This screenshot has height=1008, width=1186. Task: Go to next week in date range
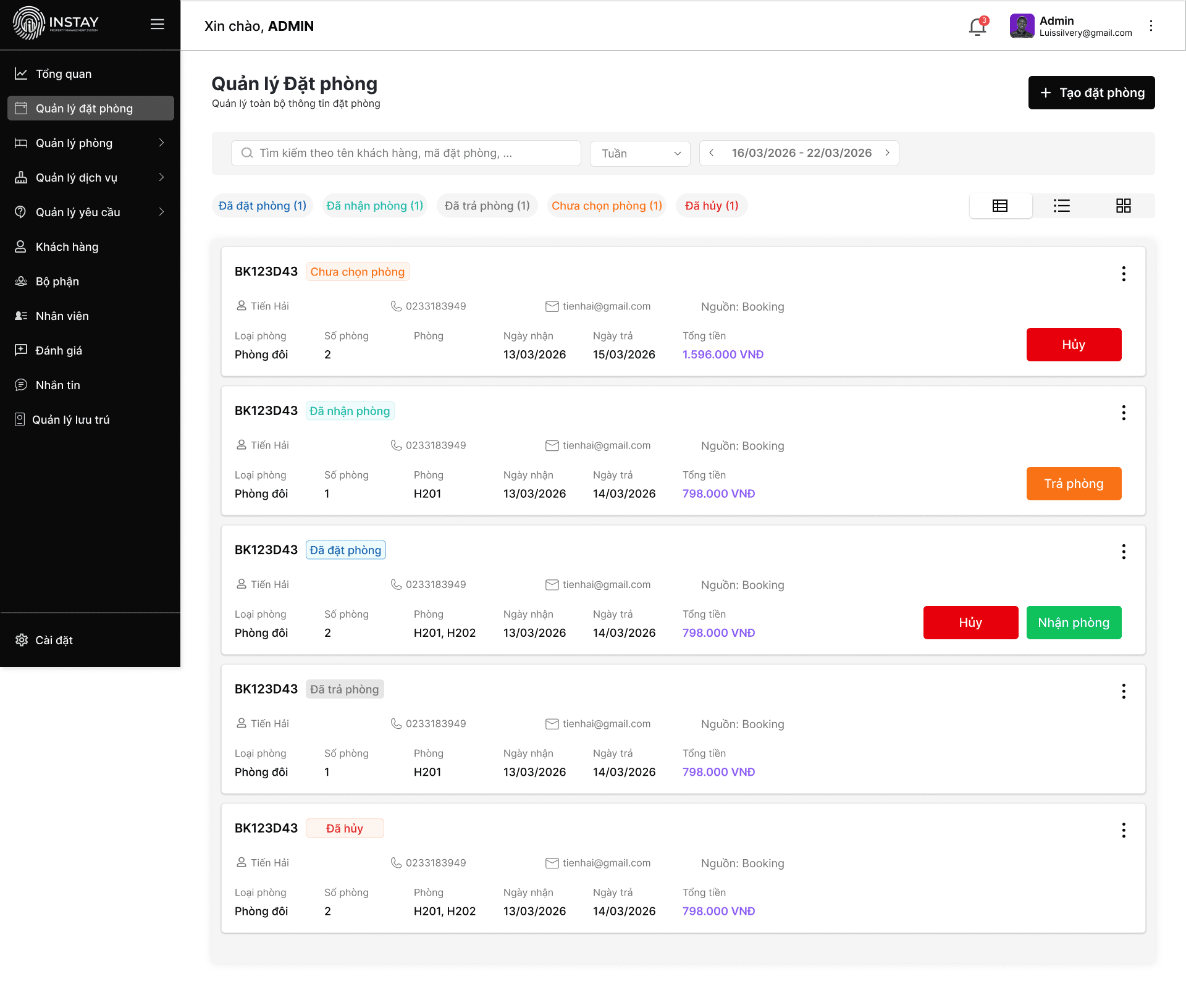[x=888, y=153]
